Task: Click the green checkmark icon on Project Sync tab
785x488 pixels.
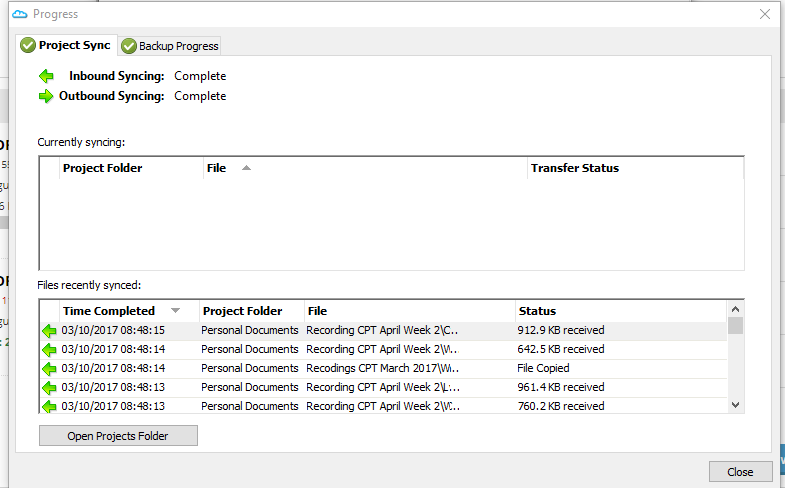Action: pos(28,45)
